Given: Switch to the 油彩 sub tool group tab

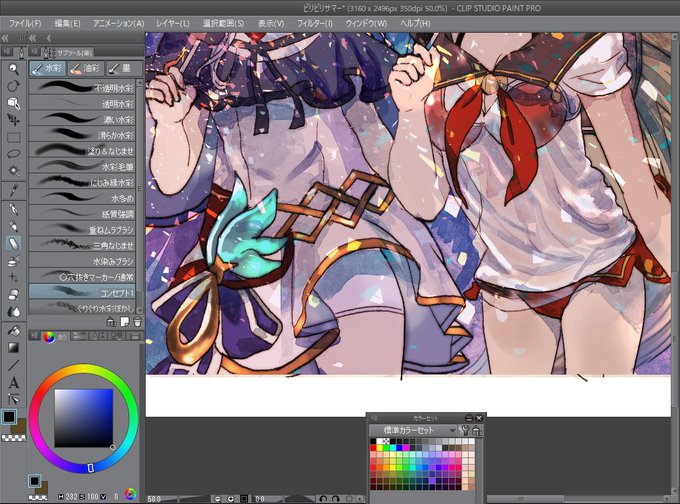Looking at the screenshot, I should click(85, 68).
